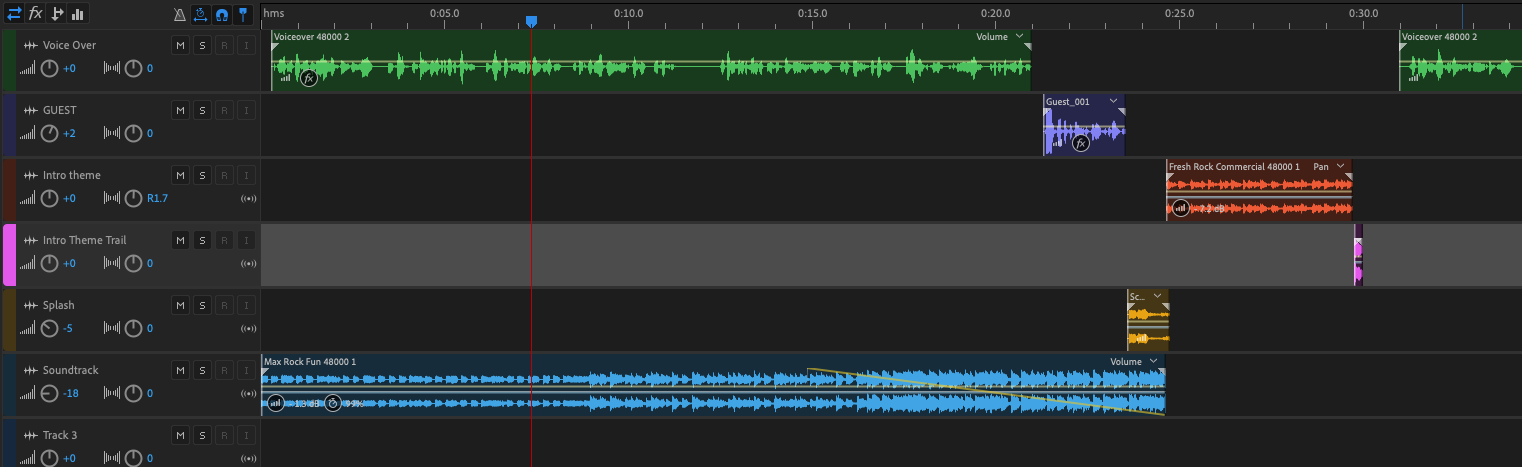Select the Voice Over track name
The height and width of the screenshot is (467, 1522).
click(69, 45)
